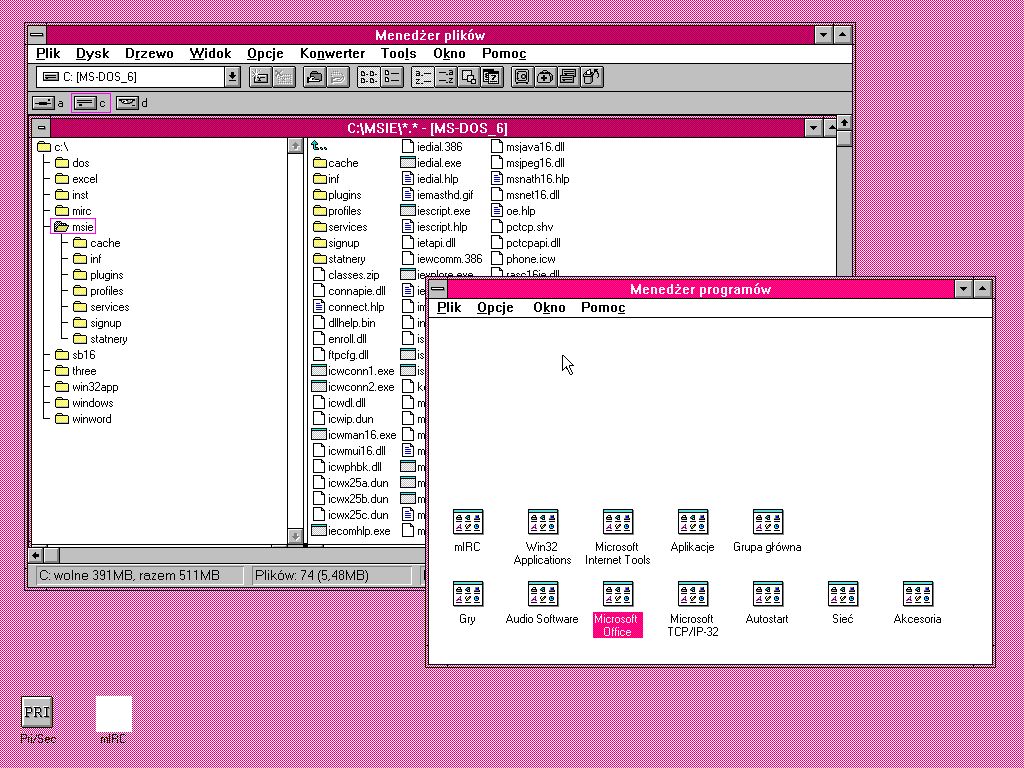The height and width of the screenshot is (768, 1024).
Task: Open the Gry group
Action: coord(467,593)
